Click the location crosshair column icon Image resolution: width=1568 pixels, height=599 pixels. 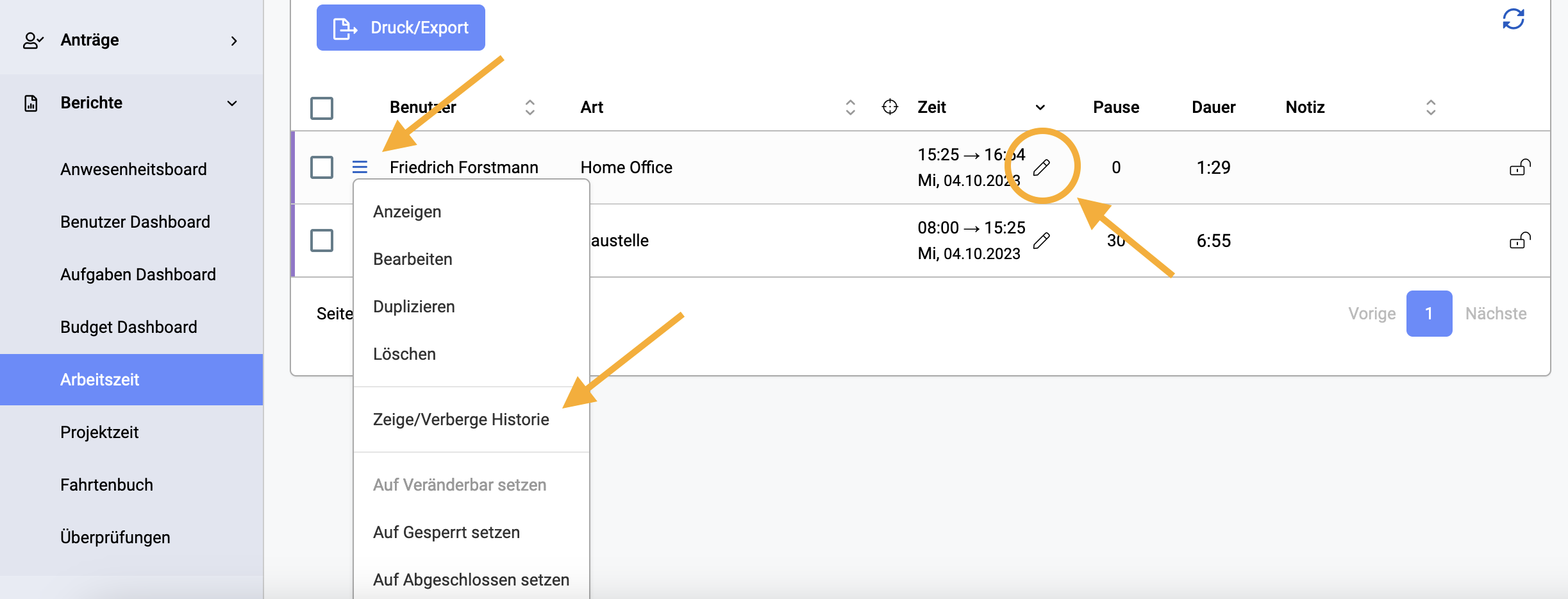(x=890, y=106)
